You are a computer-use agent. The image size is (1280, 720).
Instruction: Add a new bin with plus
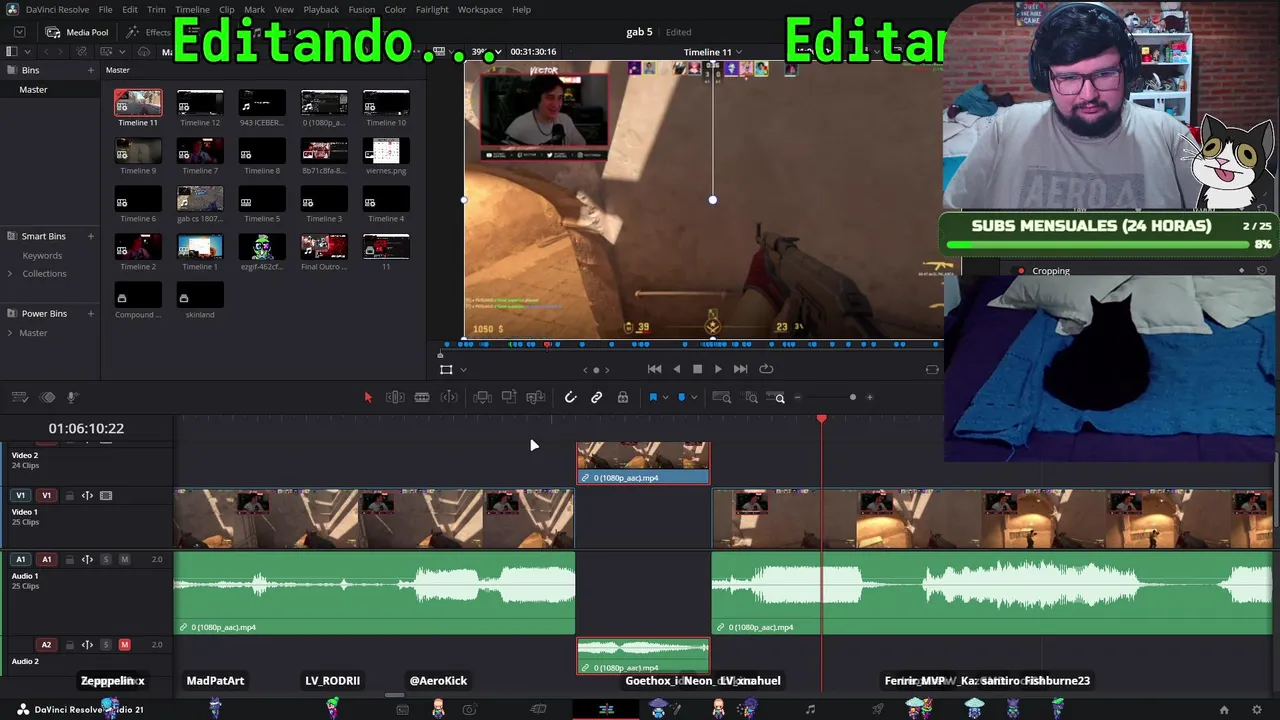tap(90, 70)
